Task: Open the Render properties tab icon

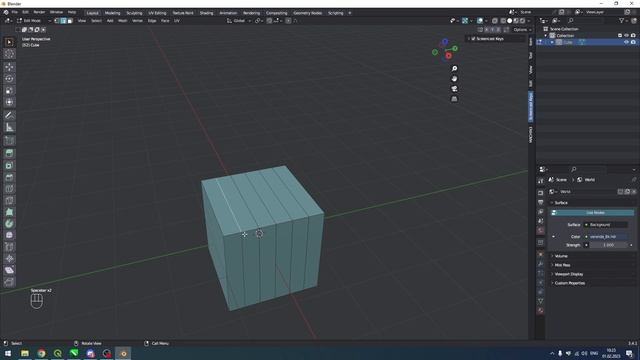Action: point(540,193)
